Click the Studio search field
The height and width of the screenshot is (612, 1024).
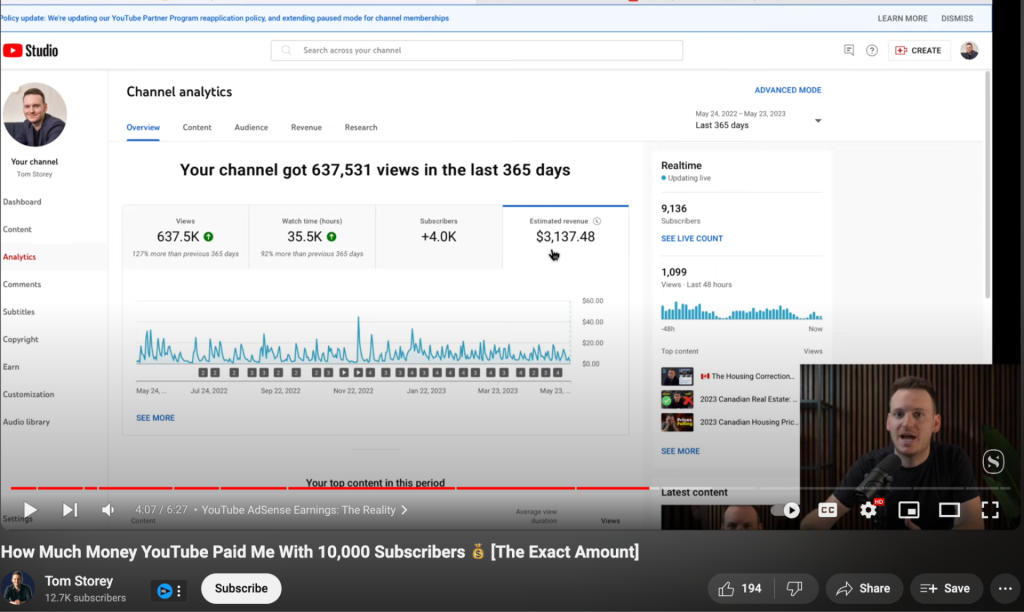point(476,49)
